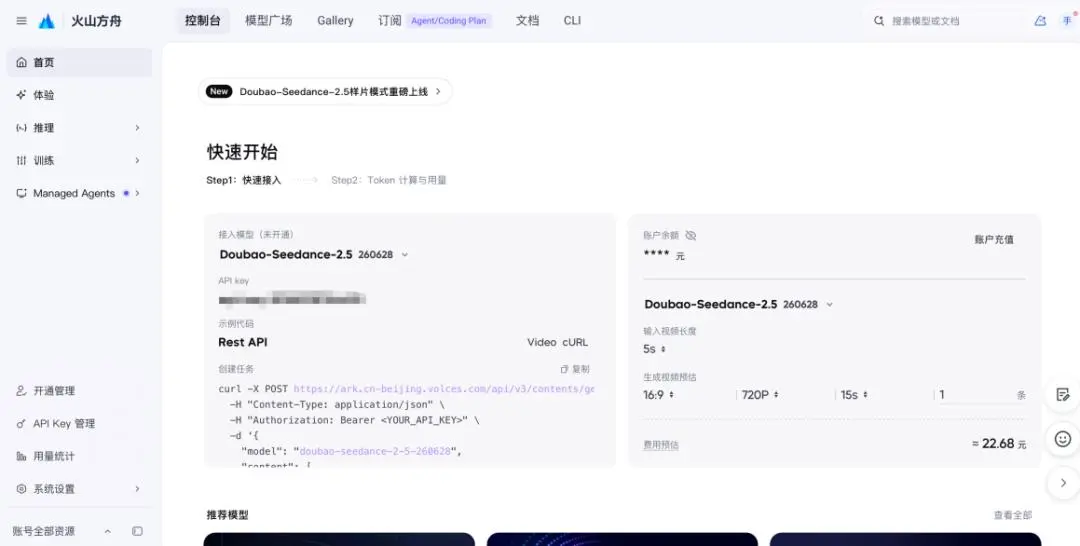1080x546 pixels.
Task: Click doubao-seedance-2-5-260628 model string
Action: [375, 452]
